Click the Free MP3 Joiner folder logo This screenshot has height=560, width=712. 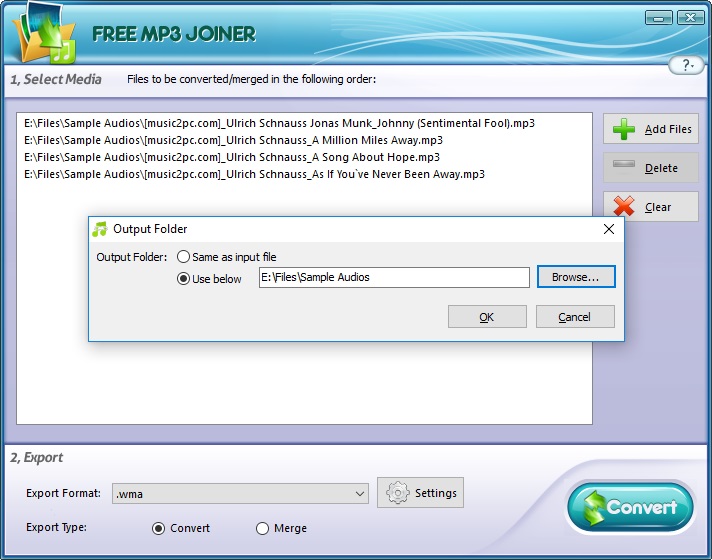pyautogui.click(x=44, y=34)
